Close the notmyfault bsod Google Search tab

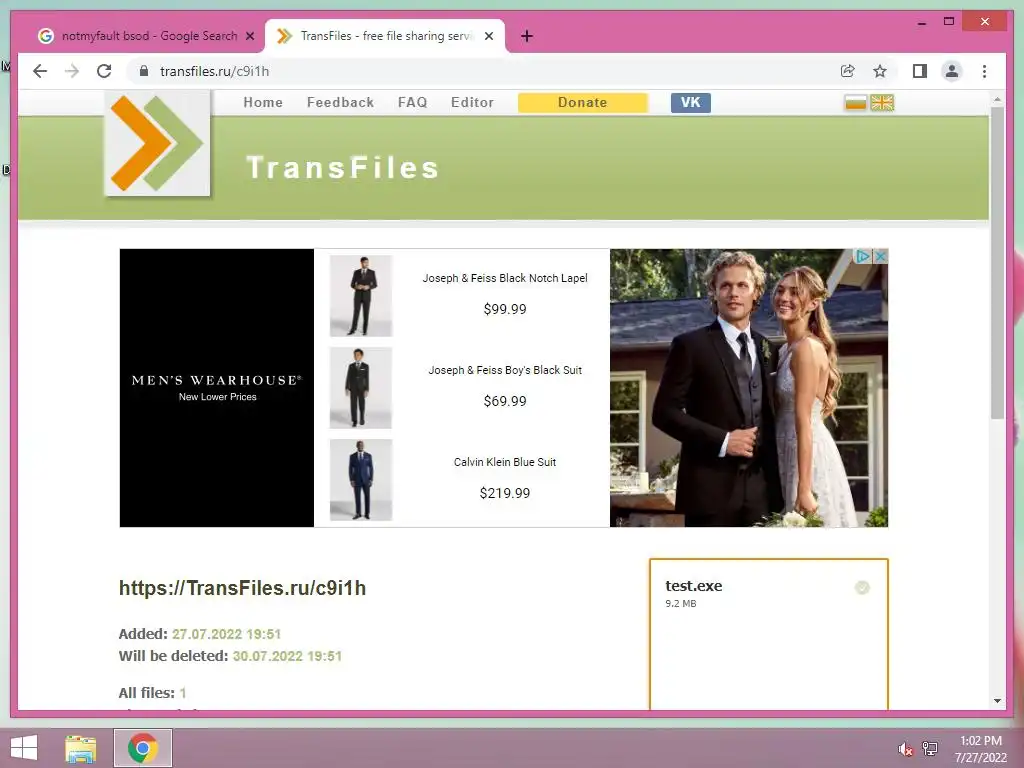249,37
